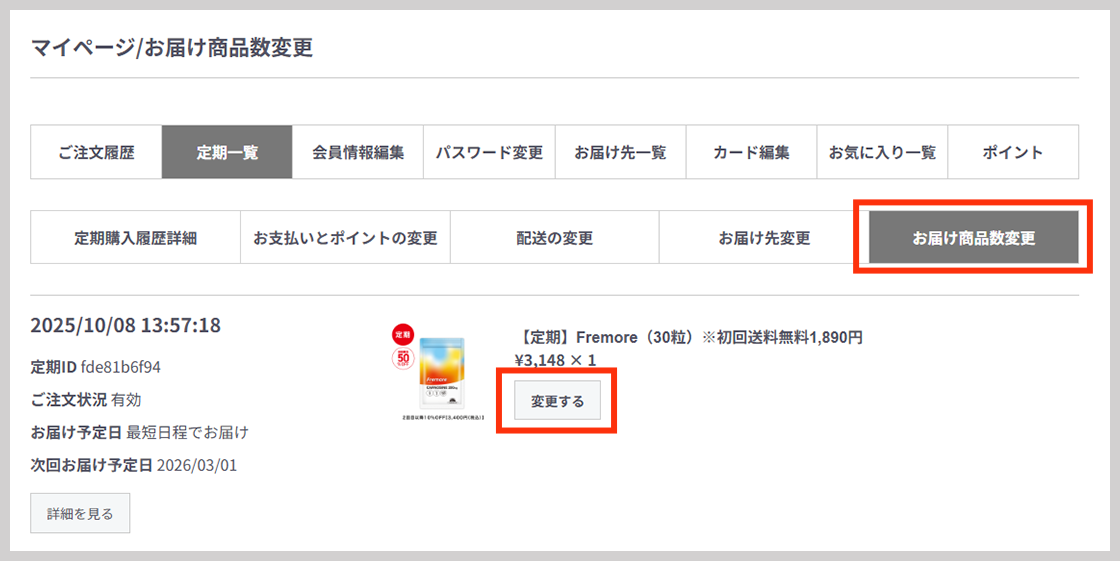Viewport: 1120px width, 561px height.
Task: Click the 詳細を見る button
Action: point(80,514)
